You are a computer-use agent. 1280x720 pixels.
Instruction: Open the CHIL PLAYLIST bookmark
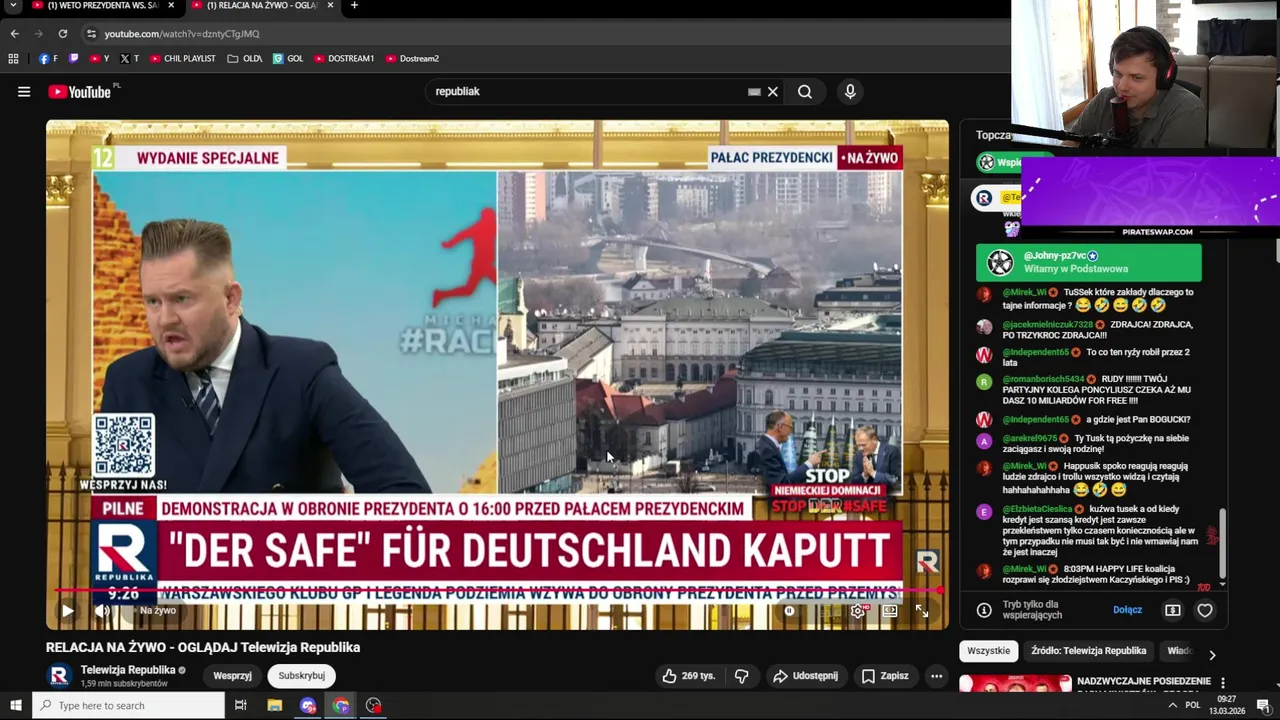pos(182,59)
